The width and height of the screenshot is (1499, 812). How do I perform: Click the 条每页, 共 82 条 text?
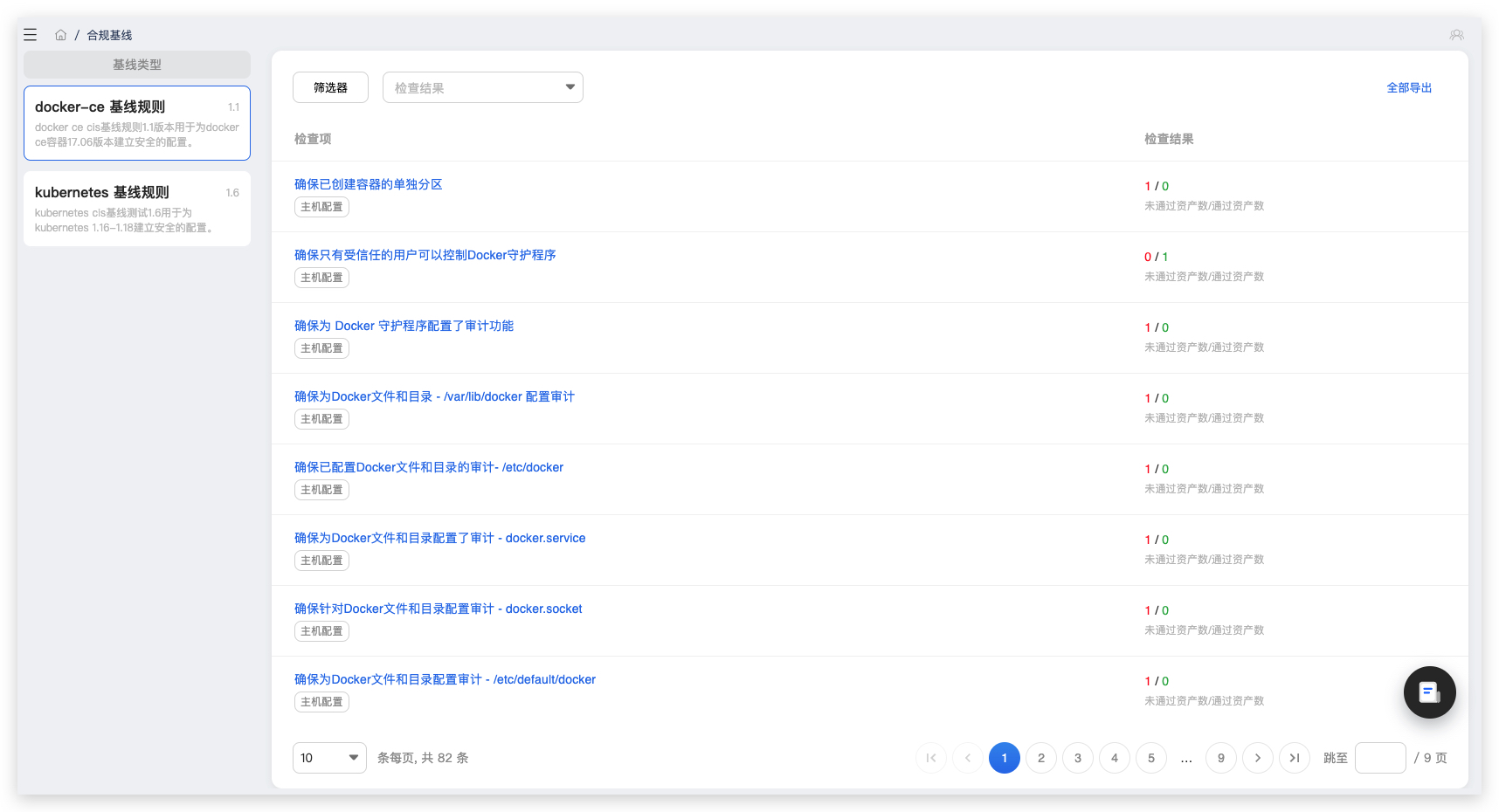point(423,758)
